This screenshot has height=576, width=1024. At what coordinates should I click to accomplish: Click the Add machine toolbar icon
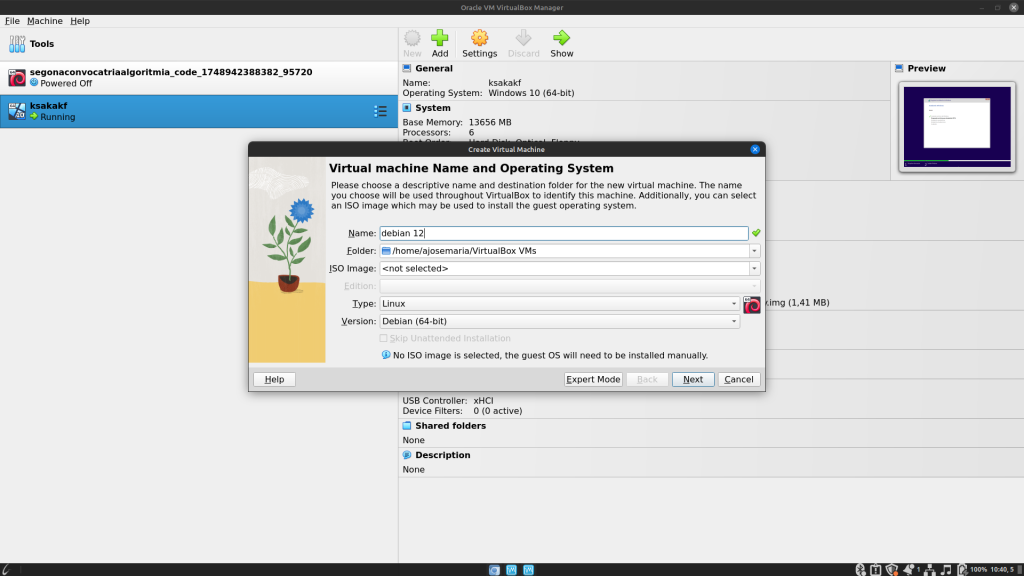pos(440,38)
